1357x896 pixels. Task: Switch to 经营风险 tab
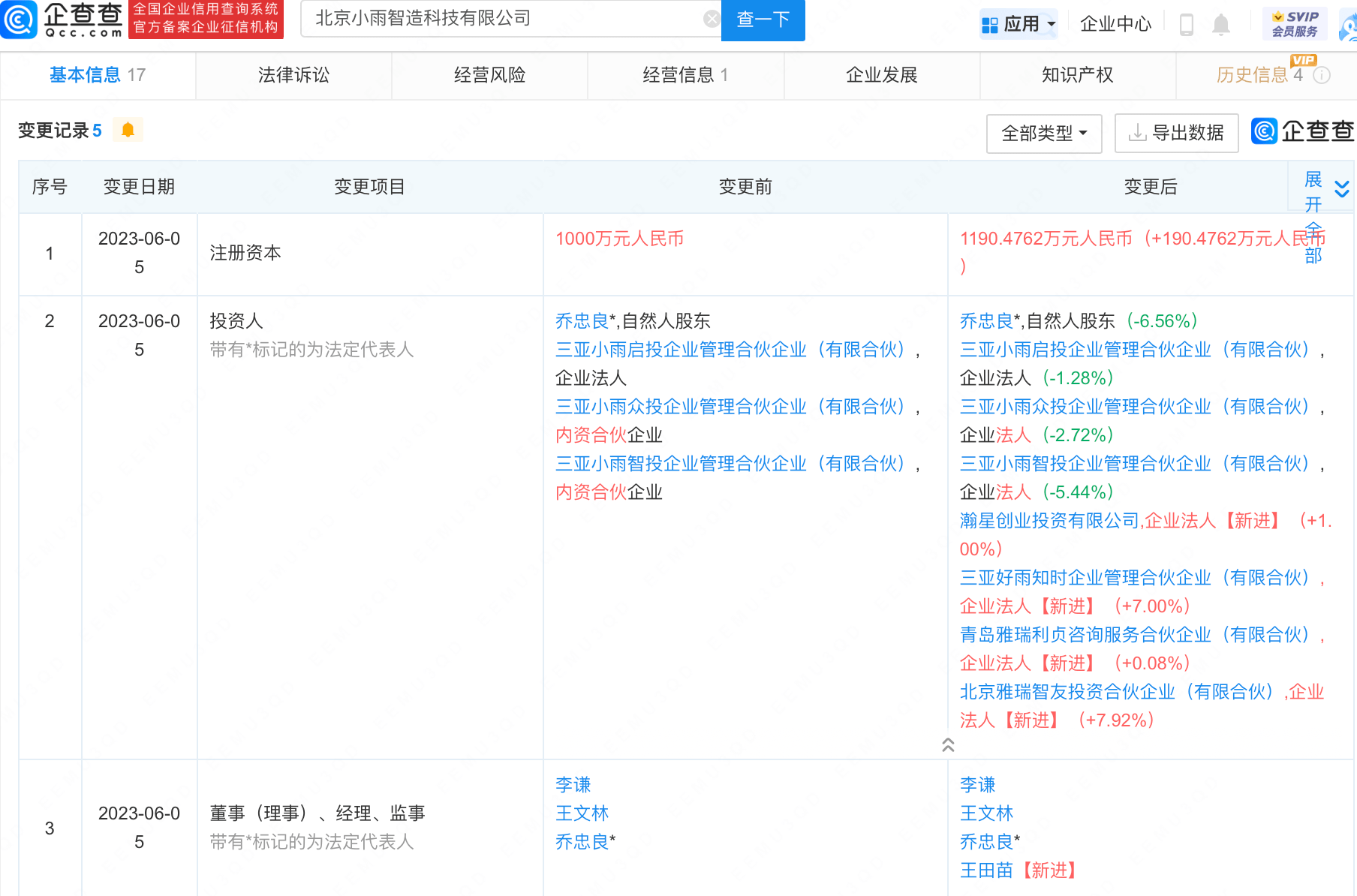489,75
